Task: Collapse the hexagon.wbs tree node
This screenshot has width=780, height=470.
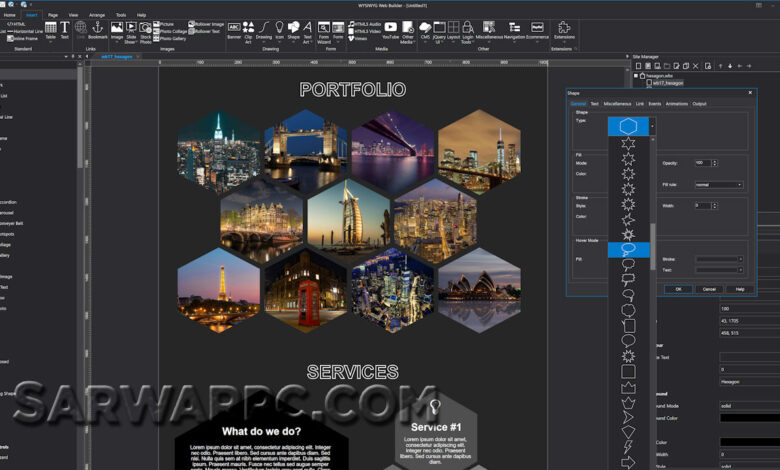Action: tap(636, 76)
